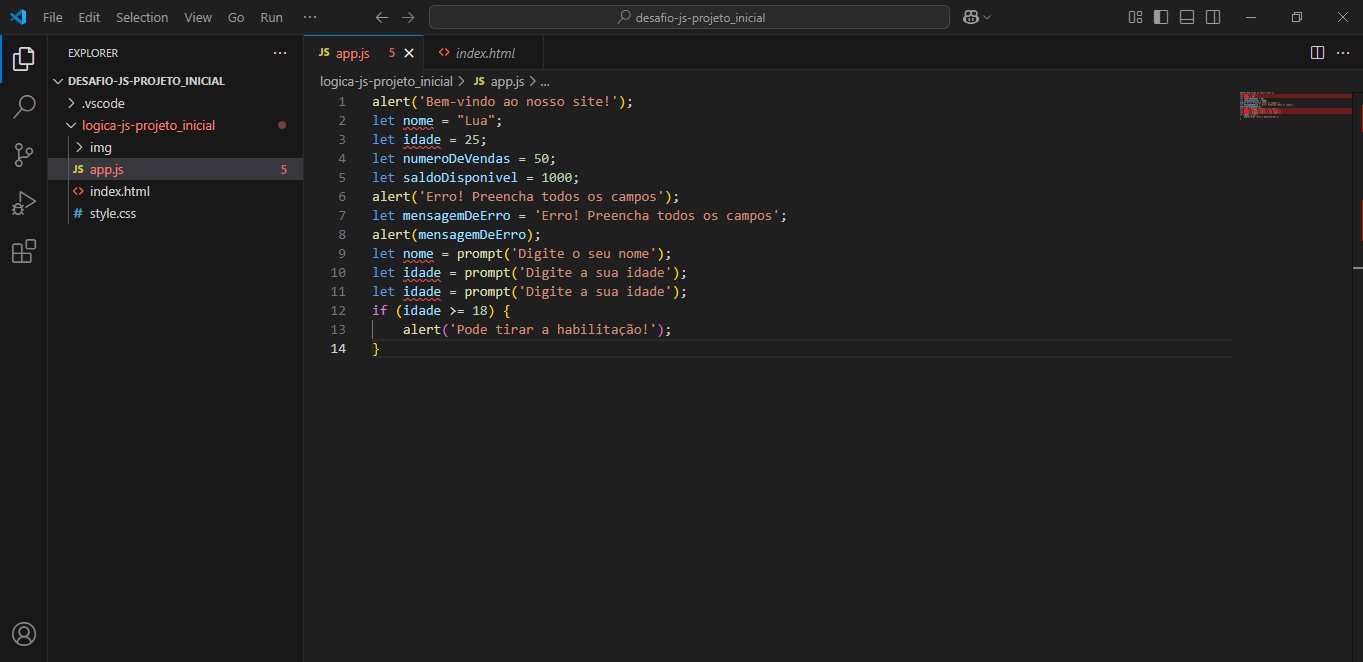The height and width of the screenshot is (662, 1363).
Task: Click the error count 5 beside app.js in Explorer
Action: pos(284,169)
